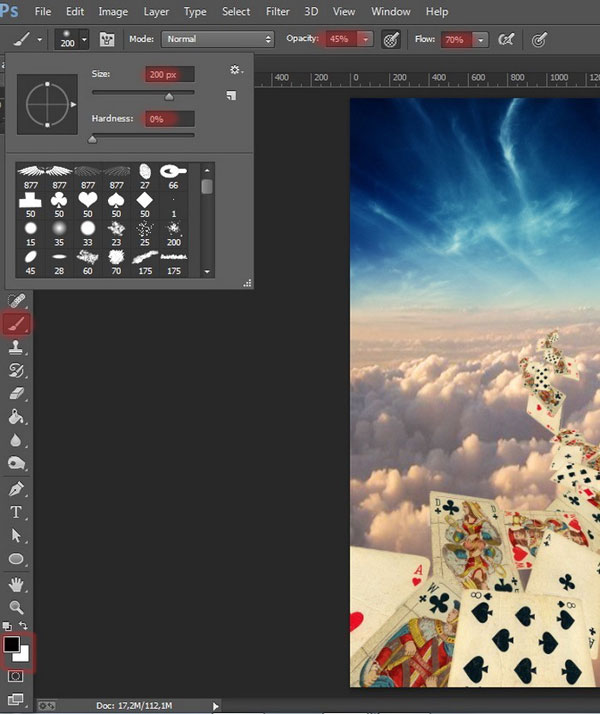
Task: Open the Window menu
Action: (391, 11)
